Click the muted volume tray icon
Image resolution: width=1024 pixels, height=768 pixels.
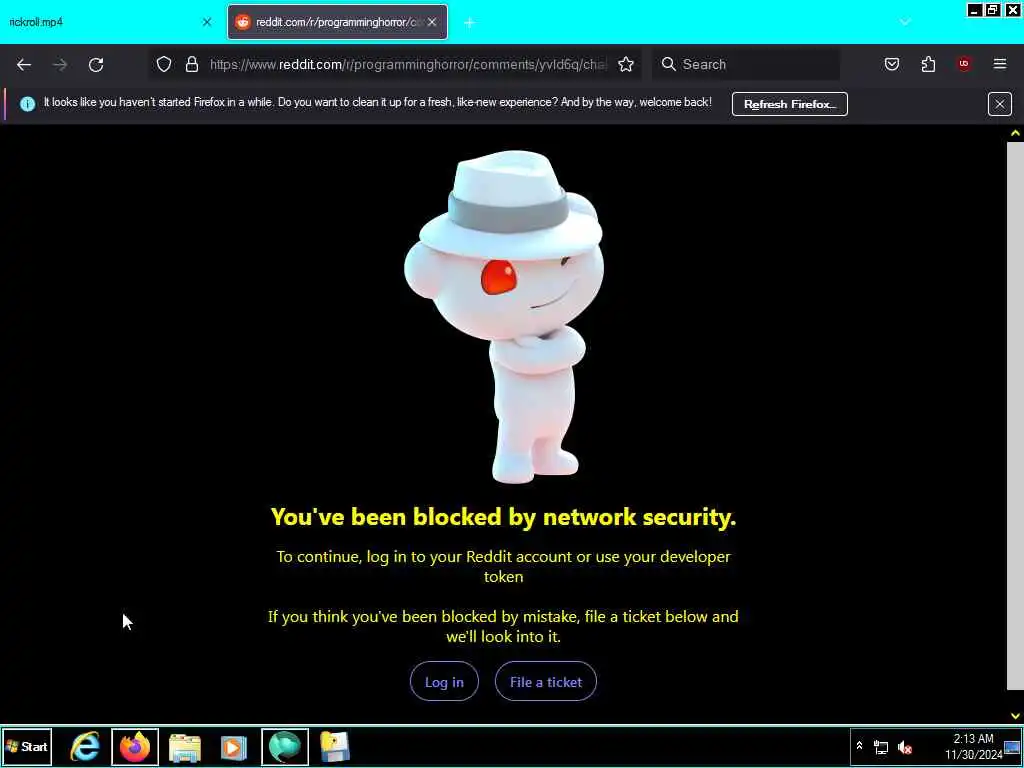tap(904, 747)
